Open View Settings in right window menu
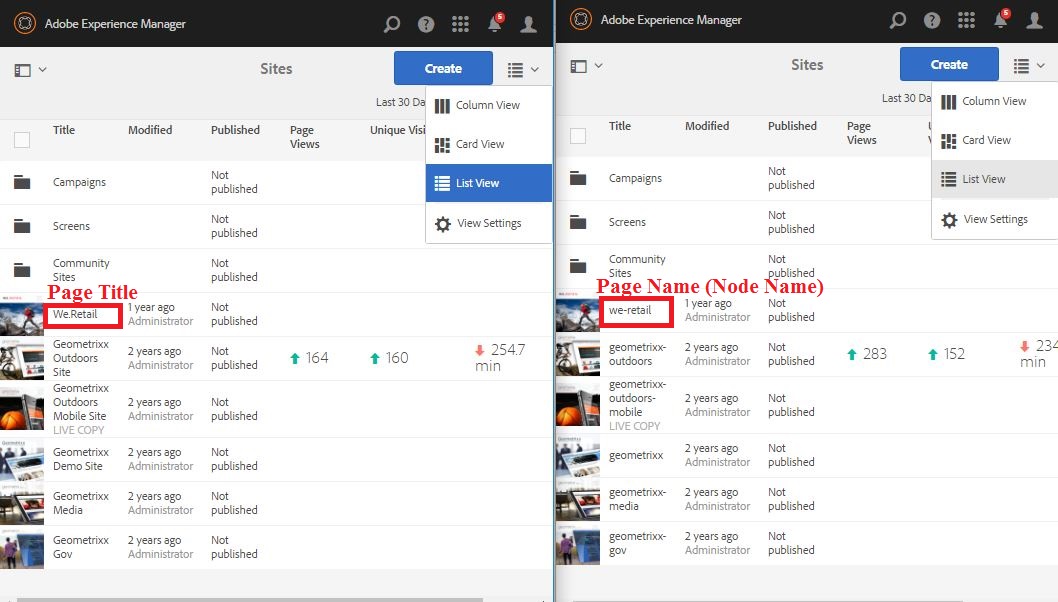The image size is (1058, 602). coord(995,219)
